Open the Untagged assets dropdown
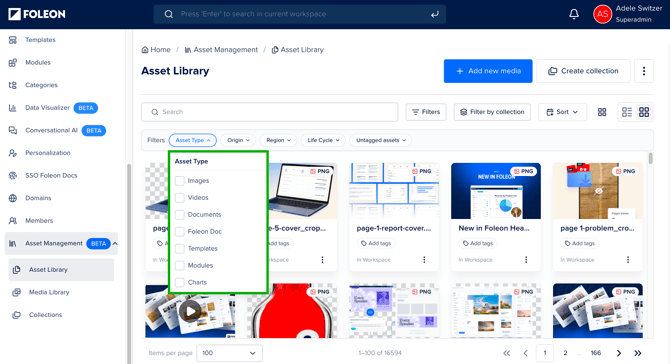Viewport: 670px width, 364px height. click(381, 140)
